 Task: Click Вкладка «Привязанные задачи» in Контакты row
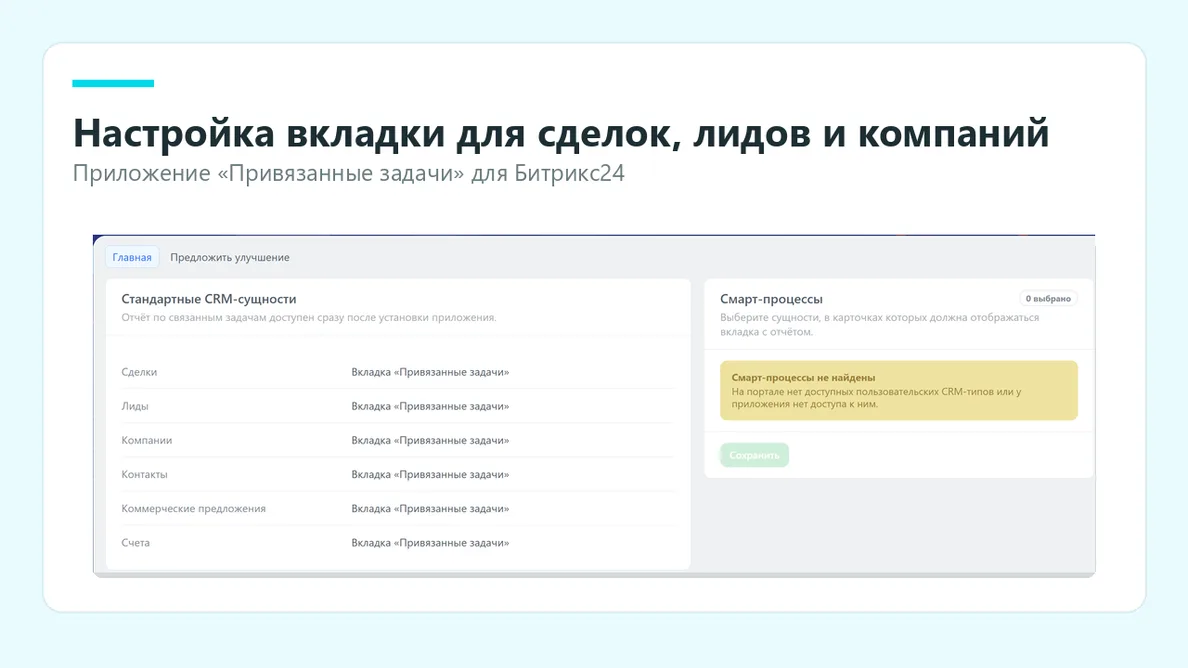click(x=430, y=474)
